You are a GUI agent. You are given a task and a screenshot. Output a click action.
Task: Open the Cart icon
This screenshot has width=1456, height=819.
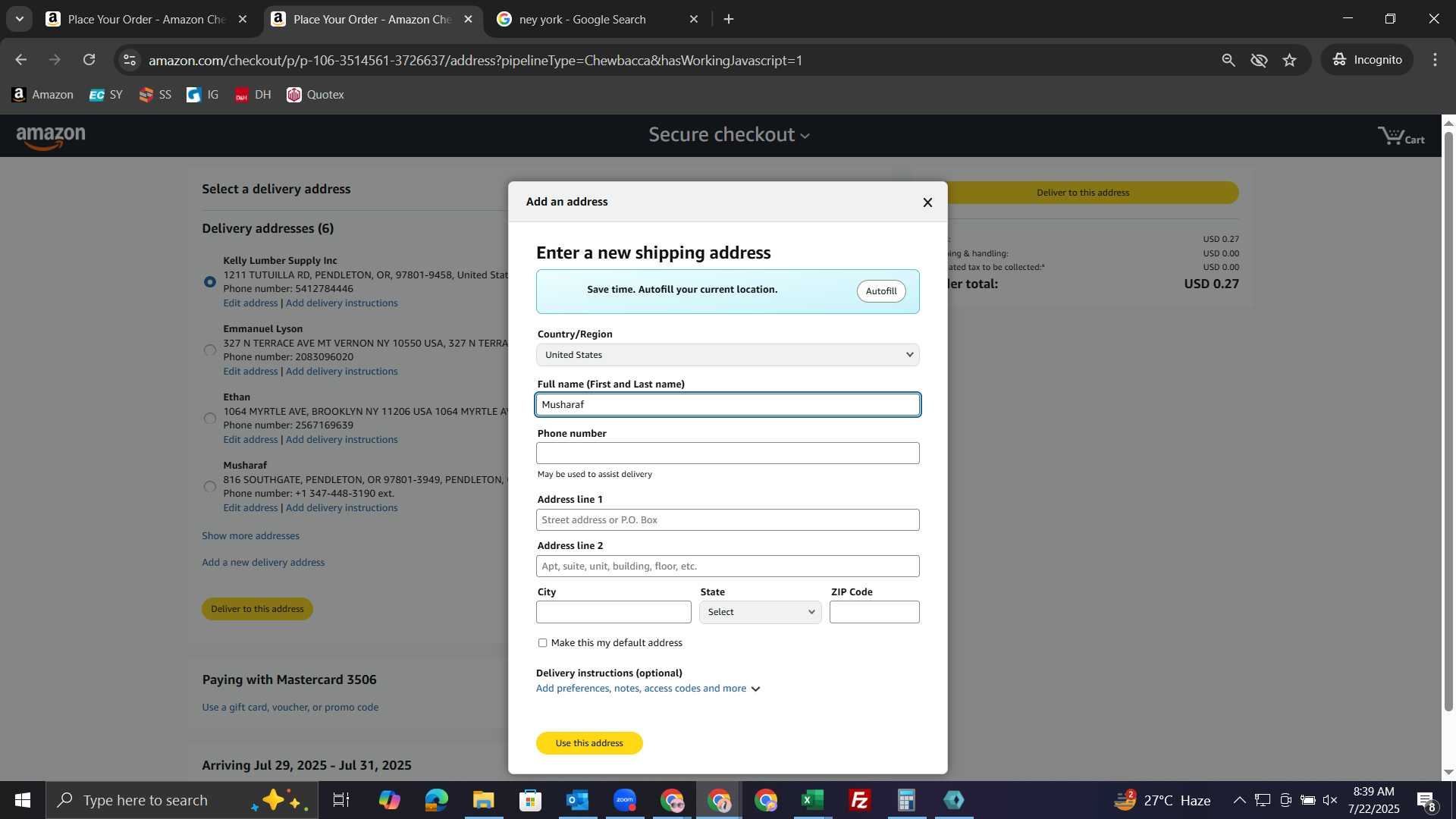[x=1401, y=136]
